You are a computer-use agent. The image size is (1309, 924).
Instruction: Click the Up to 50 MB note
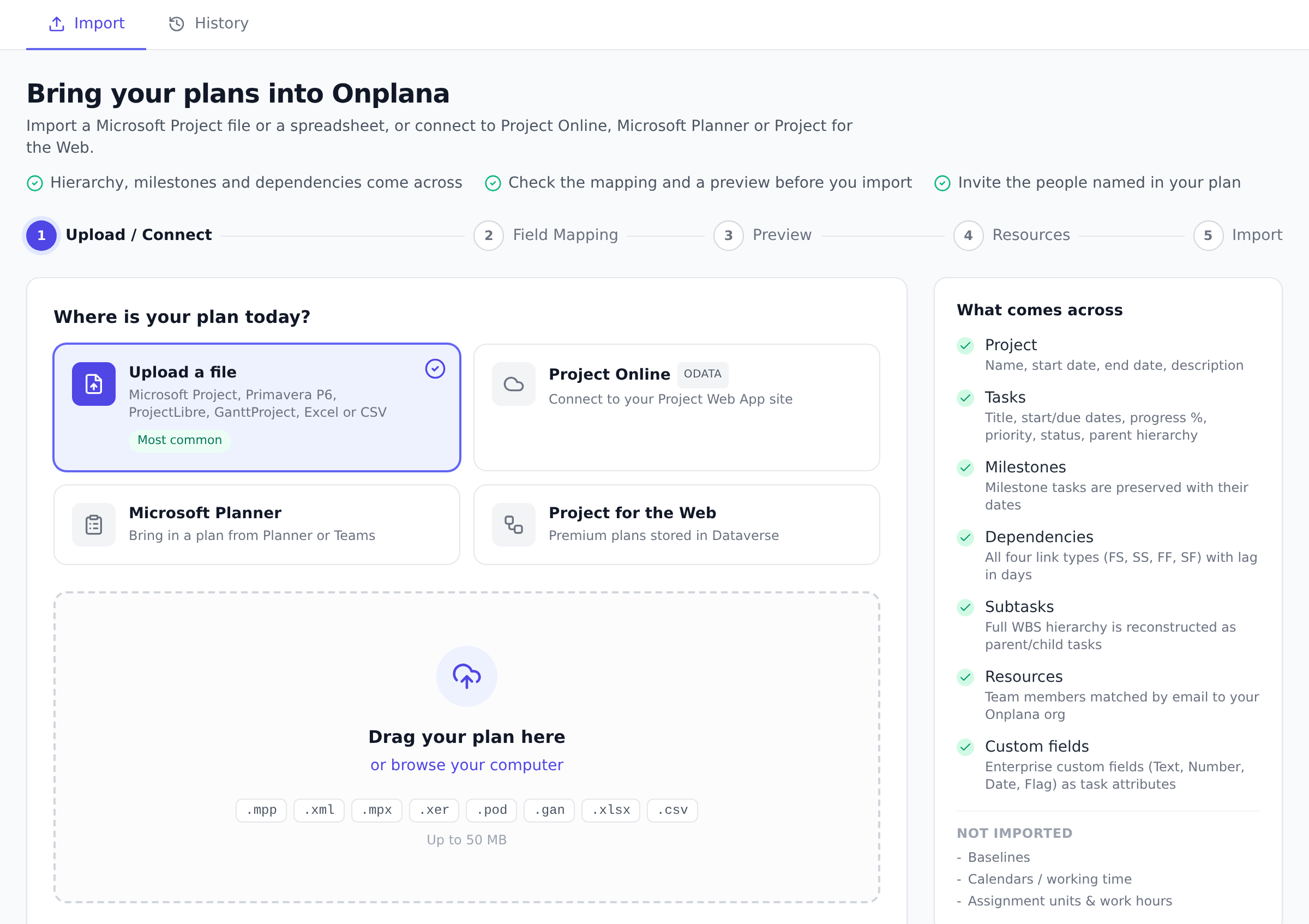467,839
